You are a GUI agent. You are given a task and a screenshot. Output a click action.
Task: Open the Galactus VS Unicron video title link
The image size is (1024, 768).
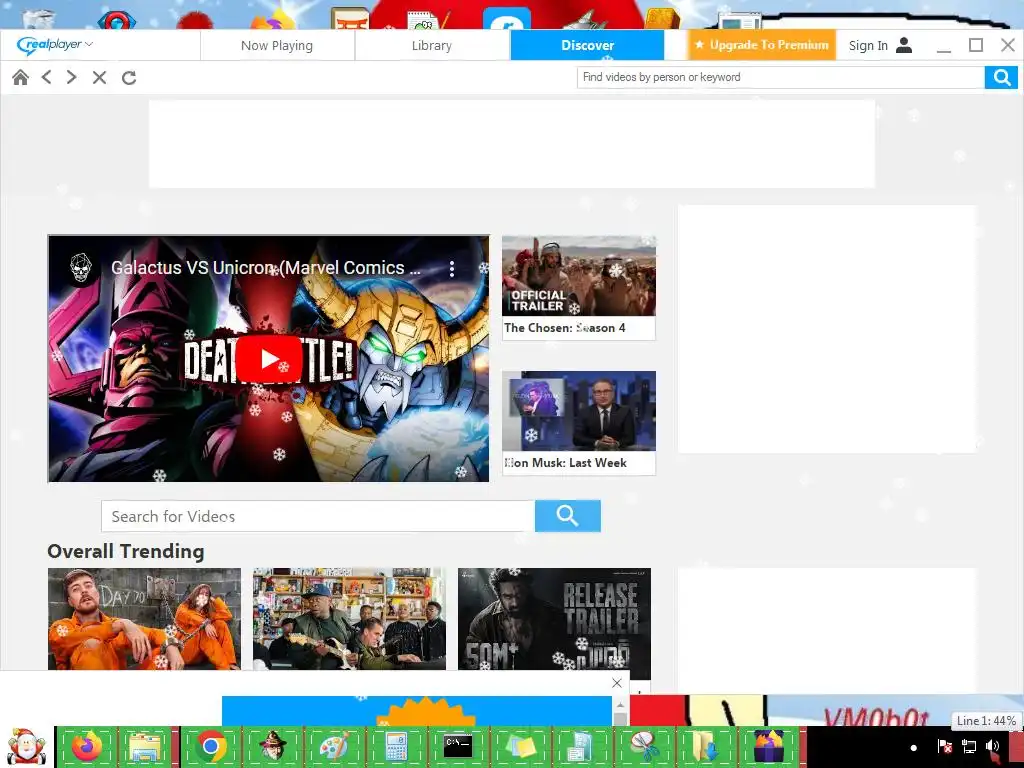coord(266,268)
